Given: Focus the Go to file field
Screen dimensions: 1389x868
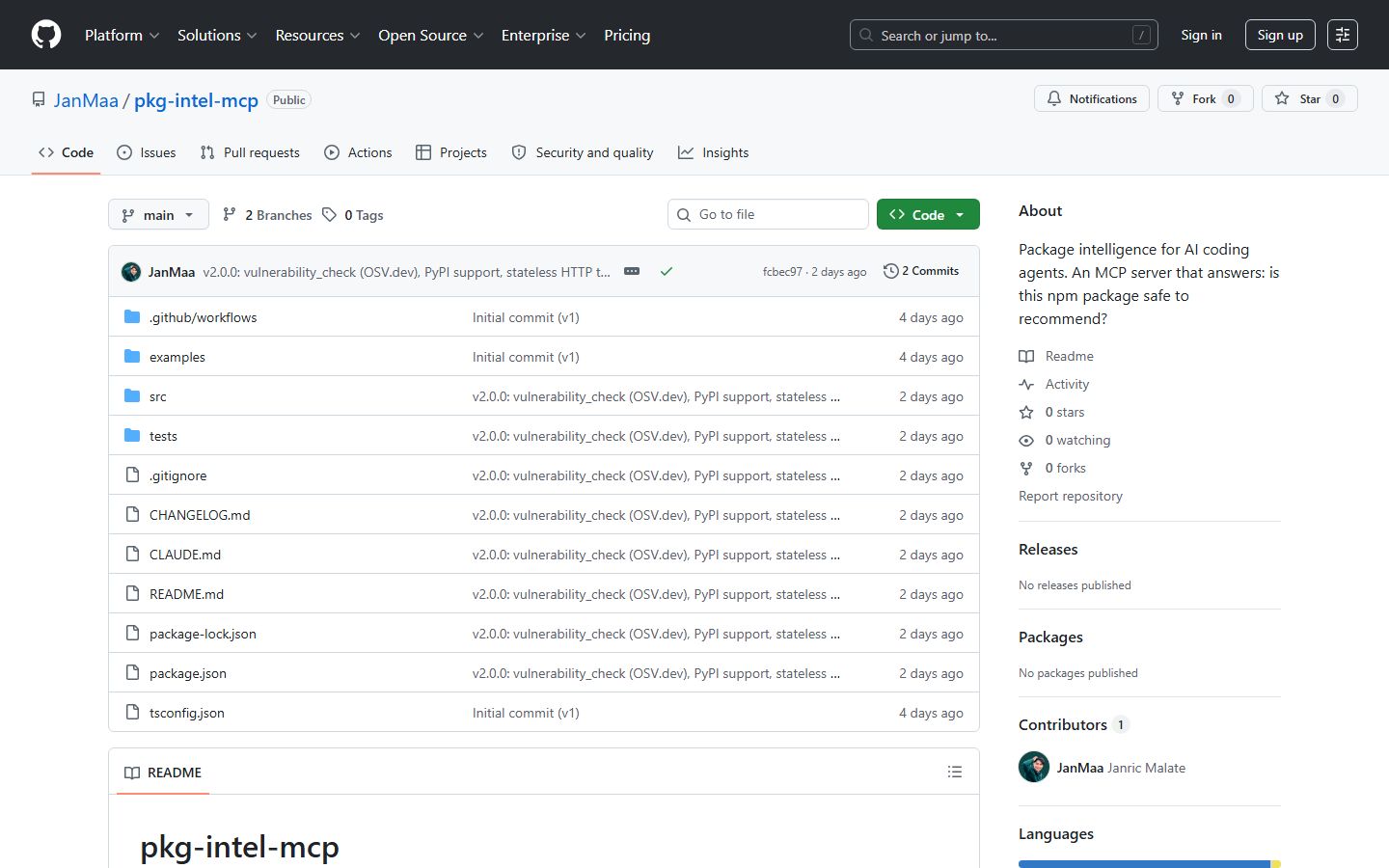Looking at the screenshot, I should coord(768,214).
